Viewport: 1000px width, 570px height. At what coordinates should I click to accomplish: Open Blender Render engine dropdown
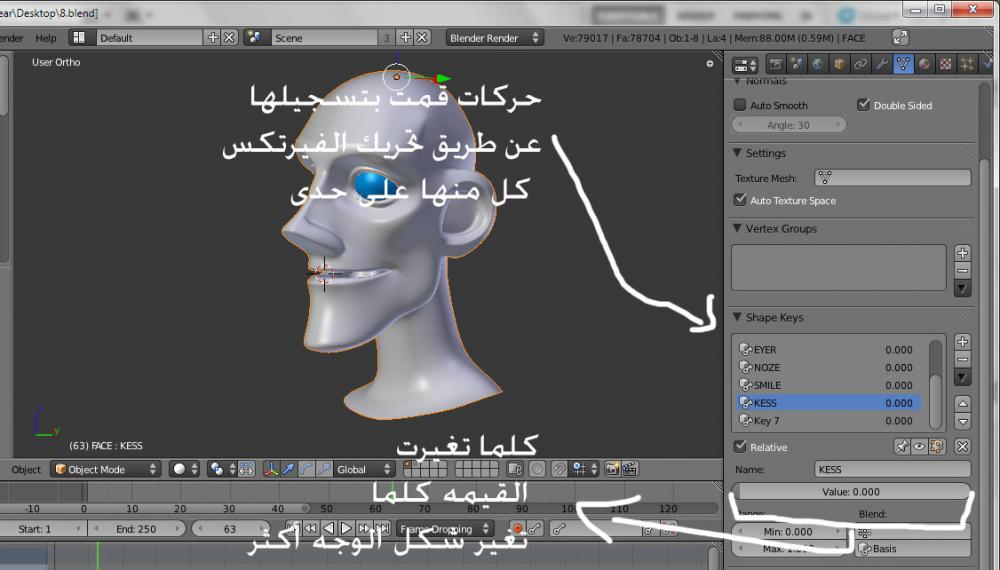click(x=494, y=38)
